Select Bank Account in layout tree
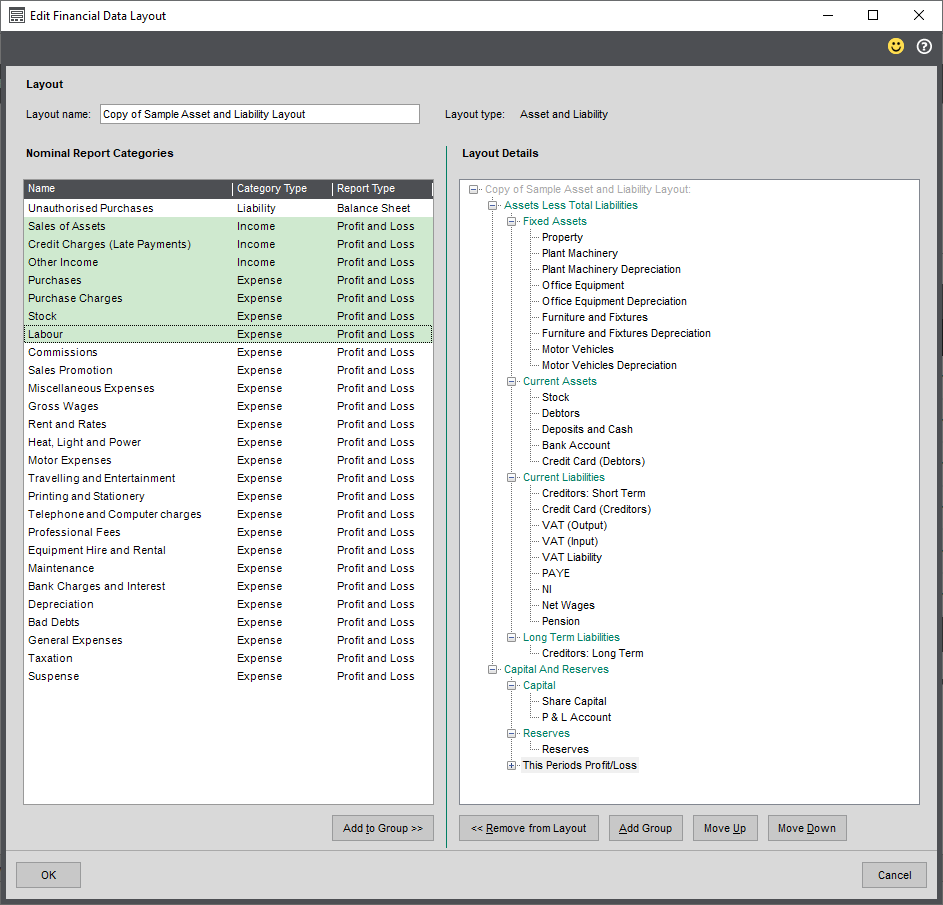Screen dimensions: 943x905 point(576,445)
